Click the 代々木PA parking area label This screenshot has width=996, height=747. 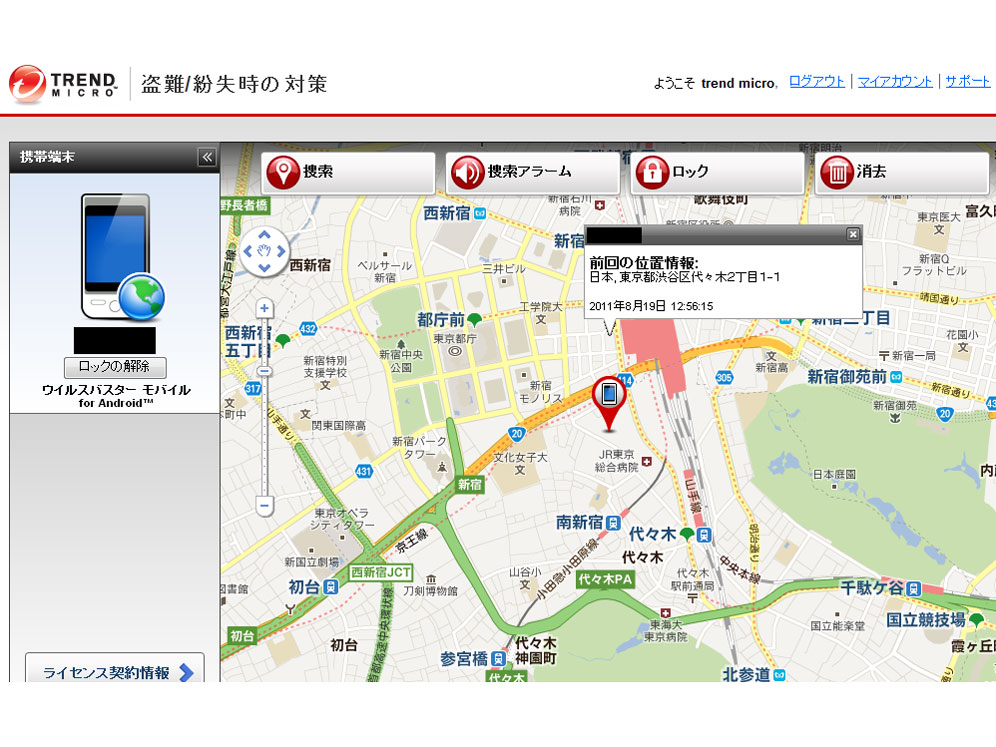tap(605, 579)
